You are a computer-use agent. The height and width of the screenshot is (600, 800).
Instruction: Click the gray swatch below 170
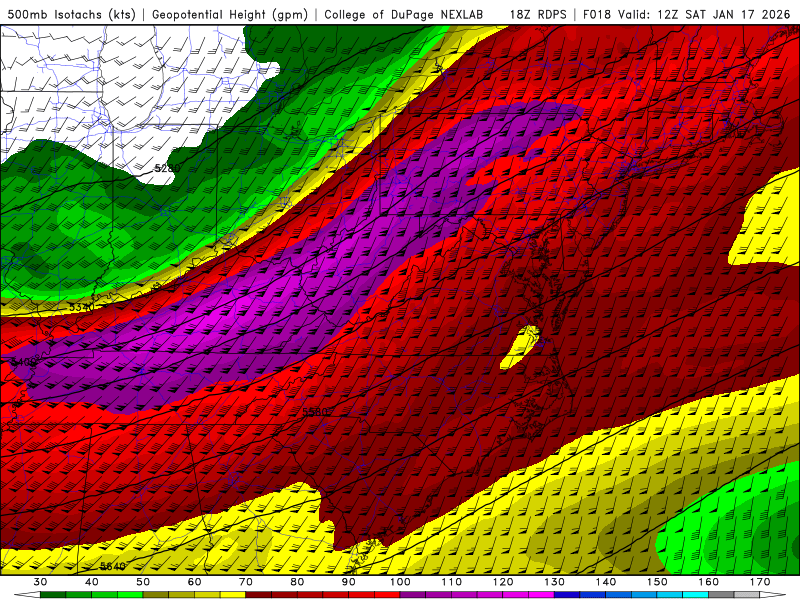pyautogui.click(x=747, y=595)
